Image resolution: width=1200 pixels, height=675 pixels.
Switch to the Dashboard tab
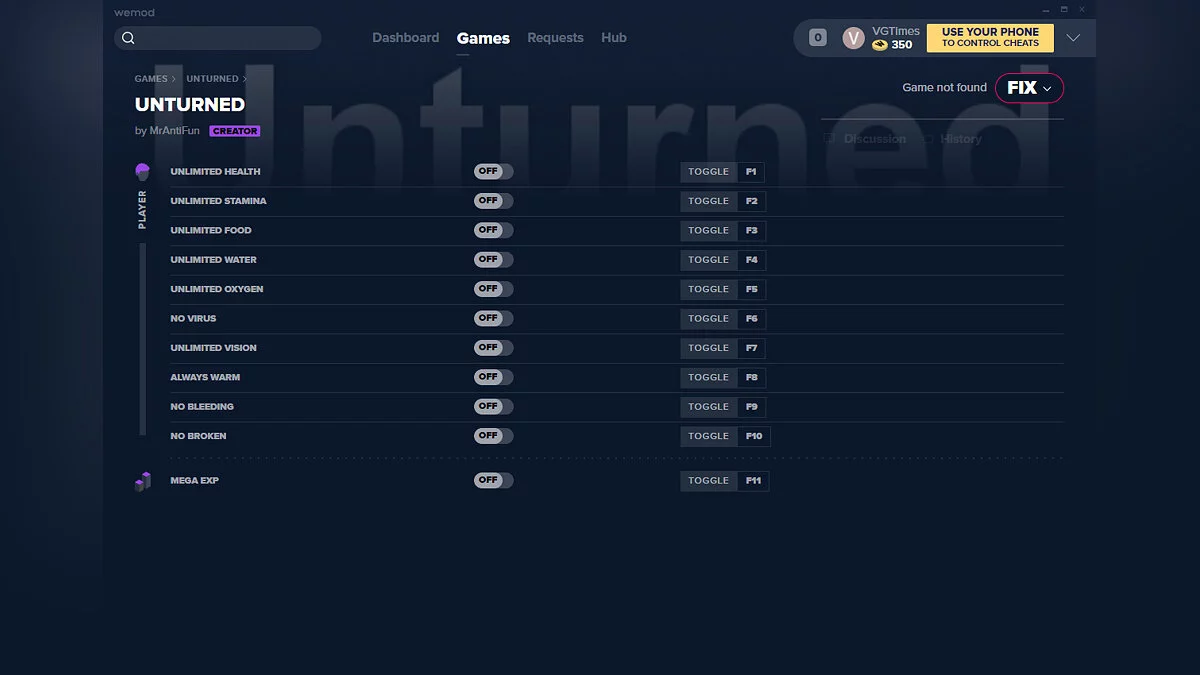tap(405, 38)
